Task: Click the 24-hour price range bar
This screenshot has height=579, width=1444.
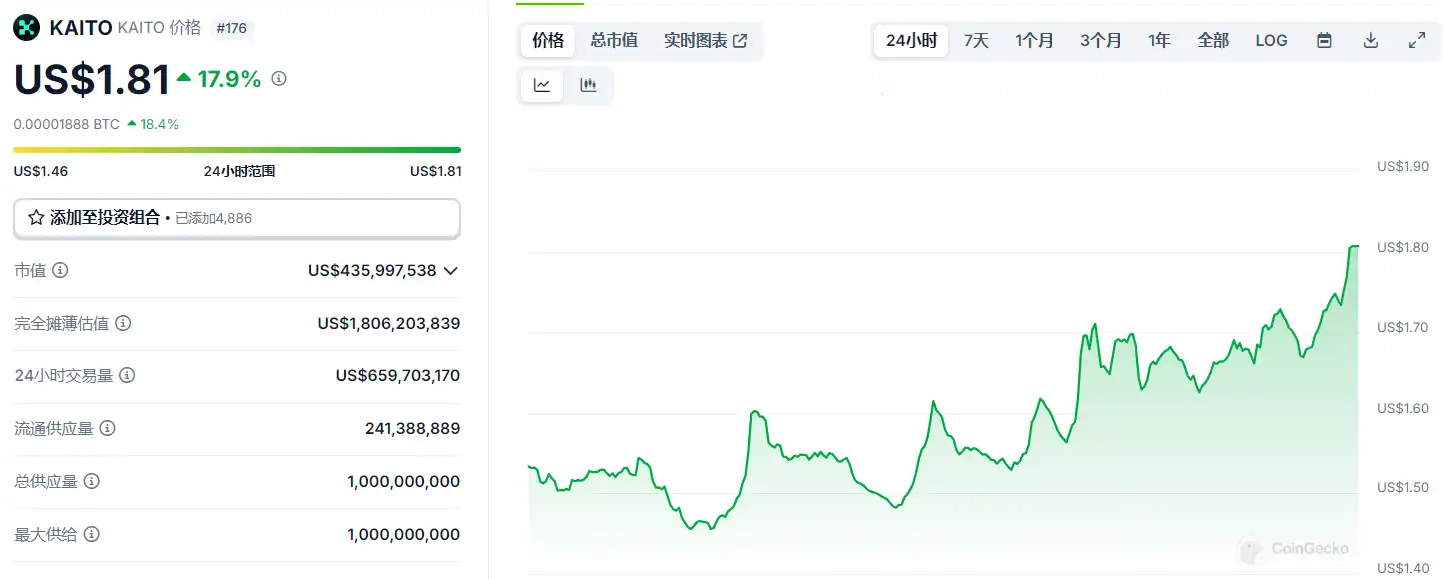Action: [x=237, y=150]
